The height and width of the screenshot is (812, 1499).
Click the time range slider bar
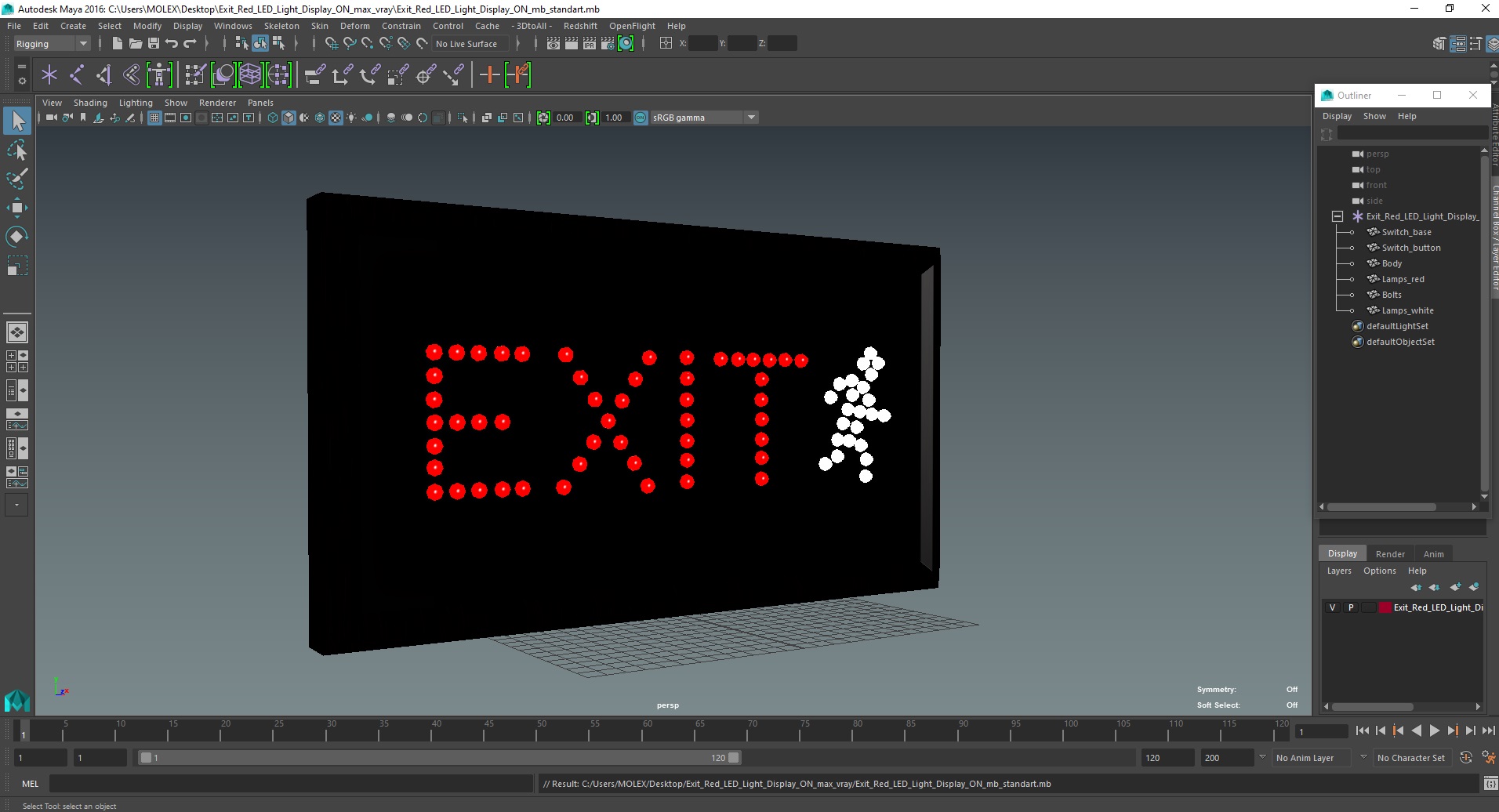(x=439, y=758)
